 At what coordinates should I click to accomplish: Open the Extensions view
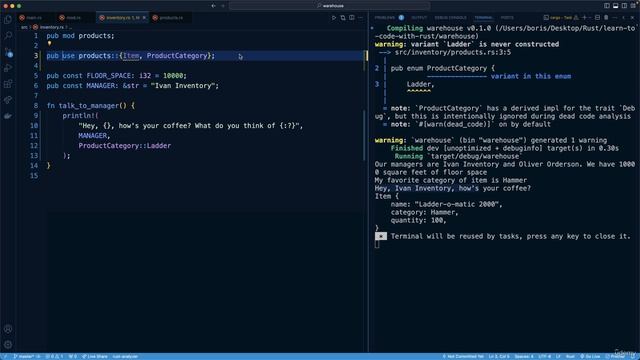click(8, 84)
